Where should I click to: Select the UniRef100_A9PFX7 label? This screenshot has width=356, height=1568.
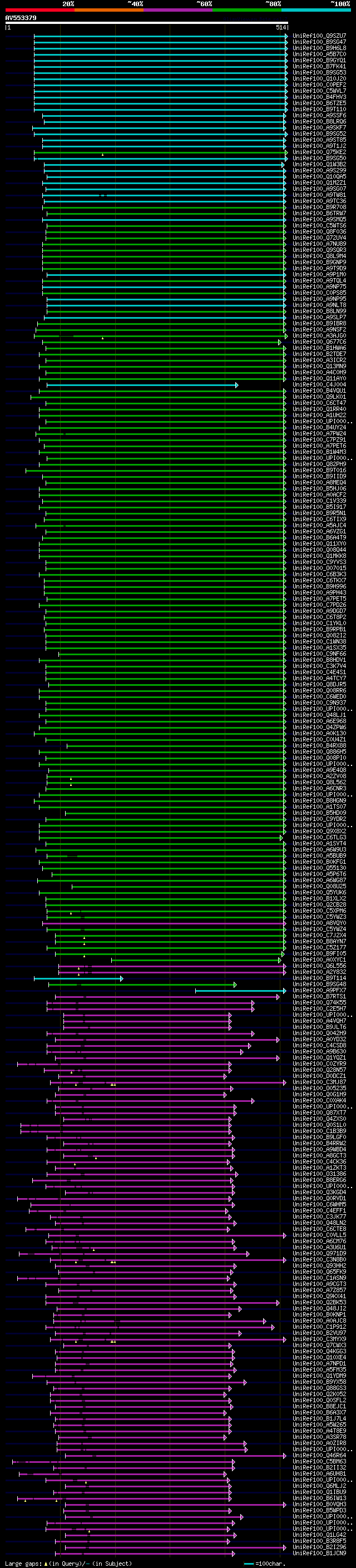319,990
